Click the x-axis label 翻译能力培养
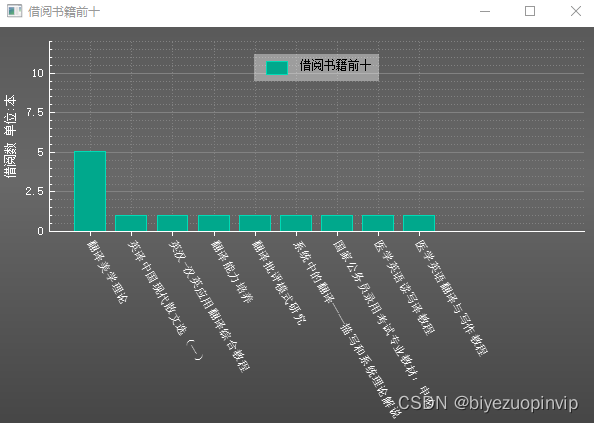This screenshot has height=423, width=594. 232,271
